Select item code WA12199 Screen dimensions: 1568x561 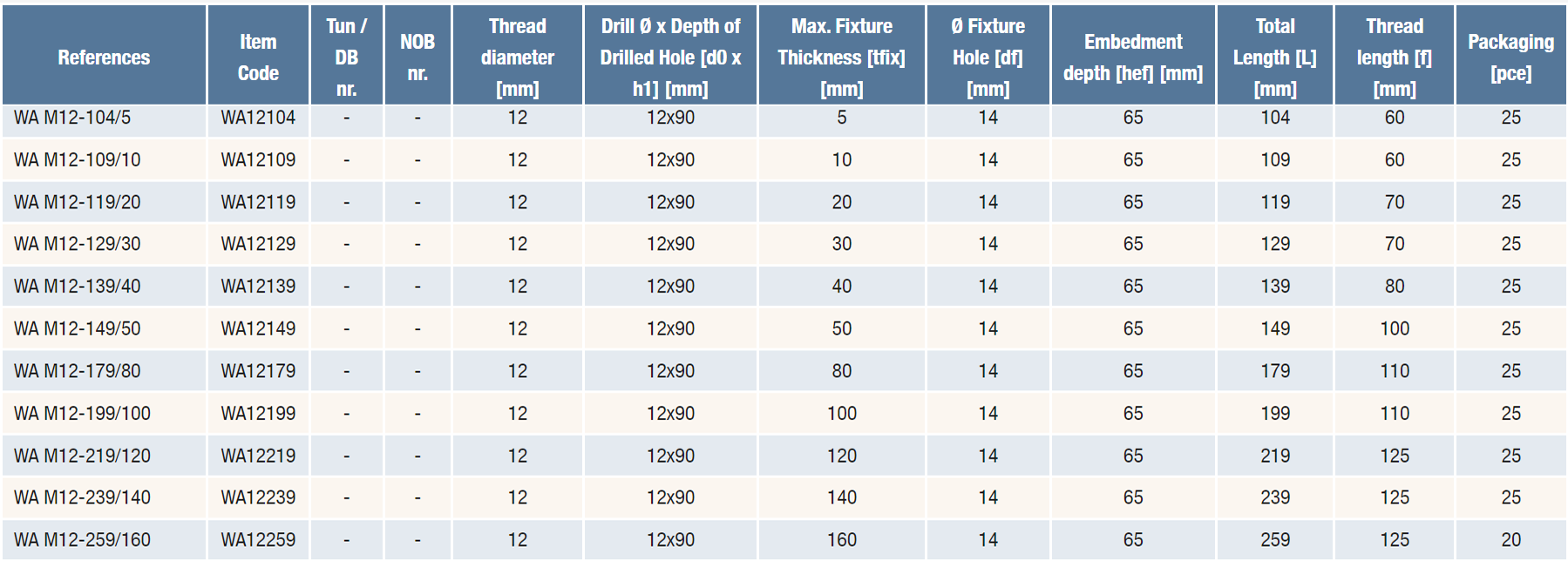258,414
